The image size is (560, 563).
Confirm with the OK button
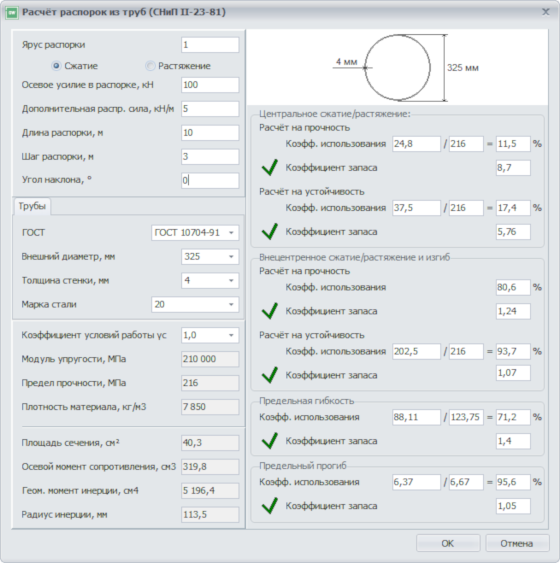(448, 543)
